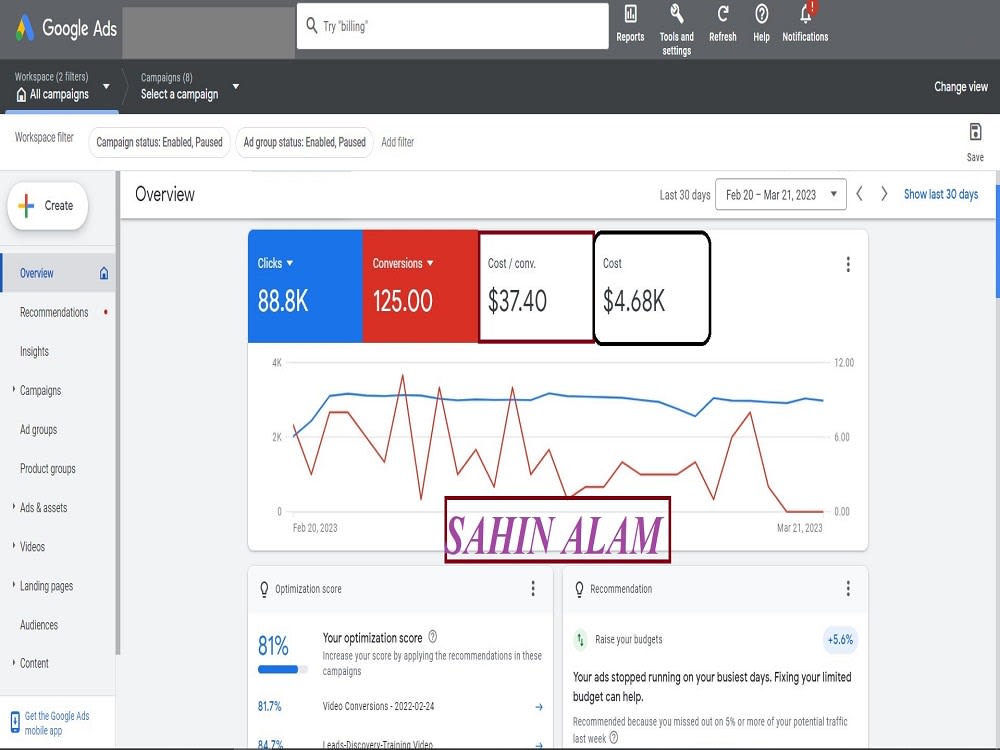Click the Optimization score lightbulb icon
The image size is (1000, 750).
[264, 589]
